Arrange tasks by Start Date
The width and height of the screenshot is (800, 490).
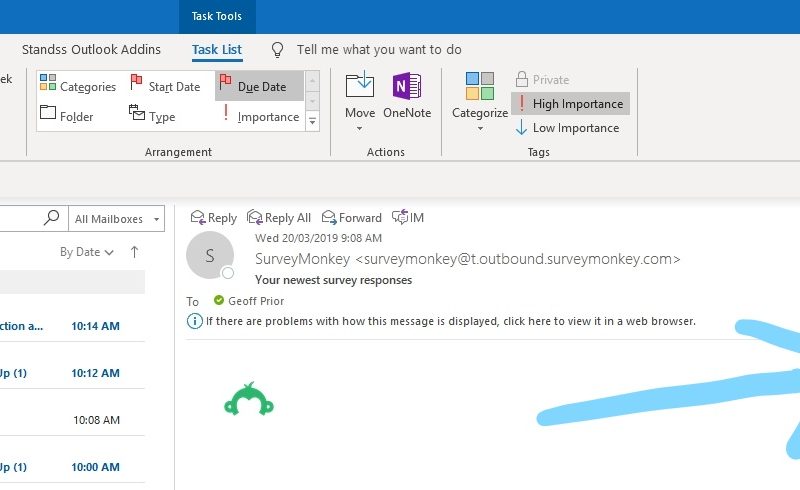click(x=165, y=86)
